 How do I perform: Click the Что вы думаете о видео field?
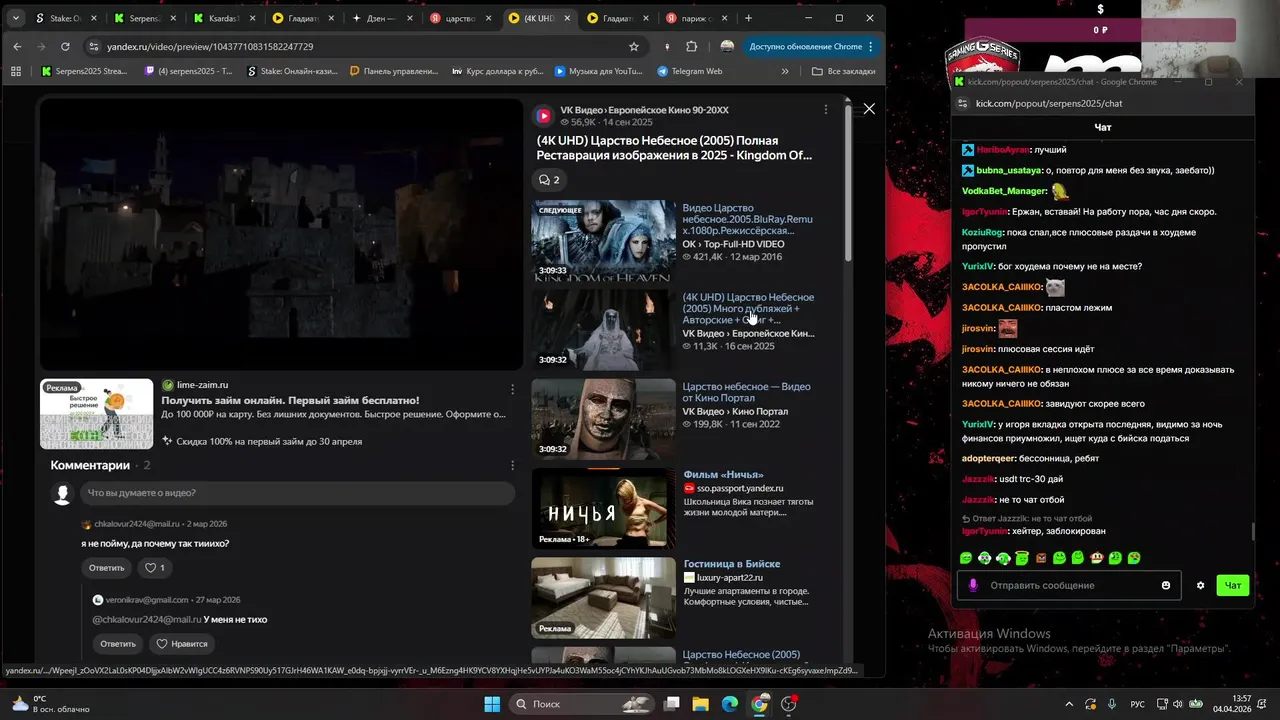tap(297, 493)
